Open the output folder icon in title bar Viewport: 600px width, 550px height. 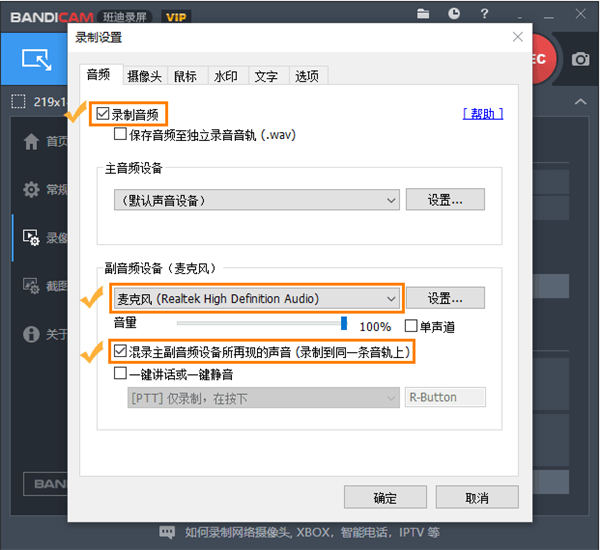424,14
